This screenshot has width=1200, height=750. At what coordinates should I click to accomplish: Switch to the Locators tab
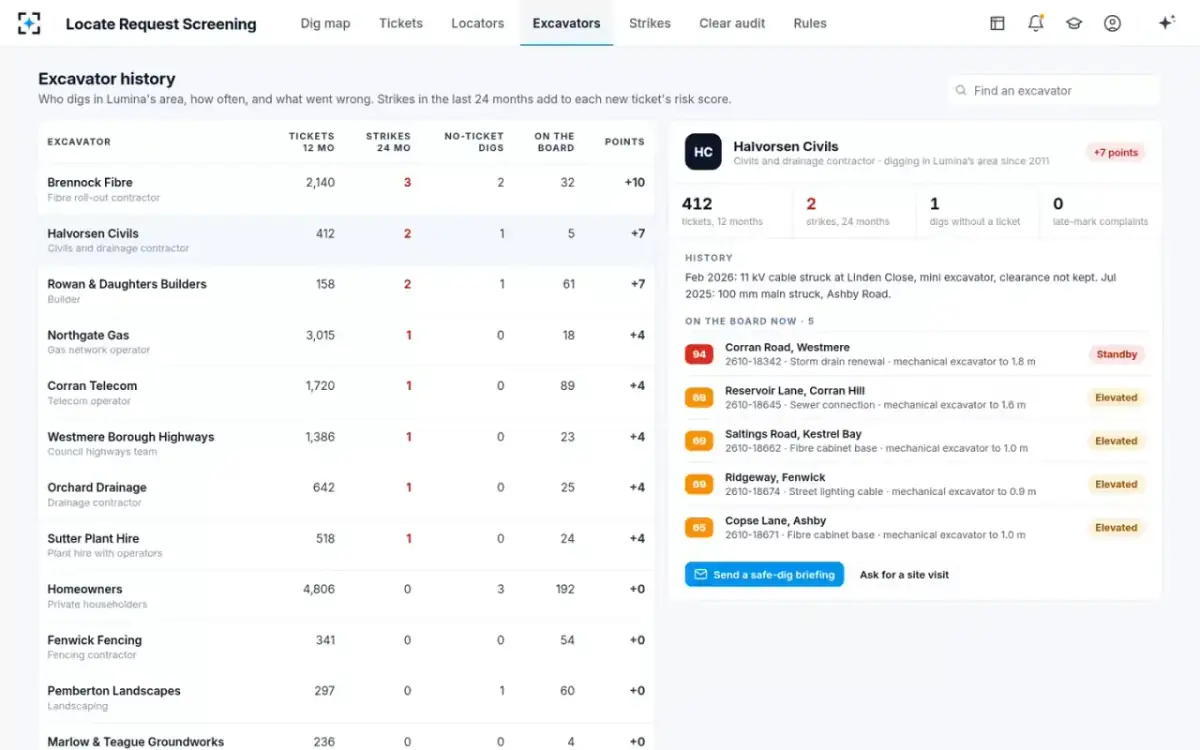[477, 23]
